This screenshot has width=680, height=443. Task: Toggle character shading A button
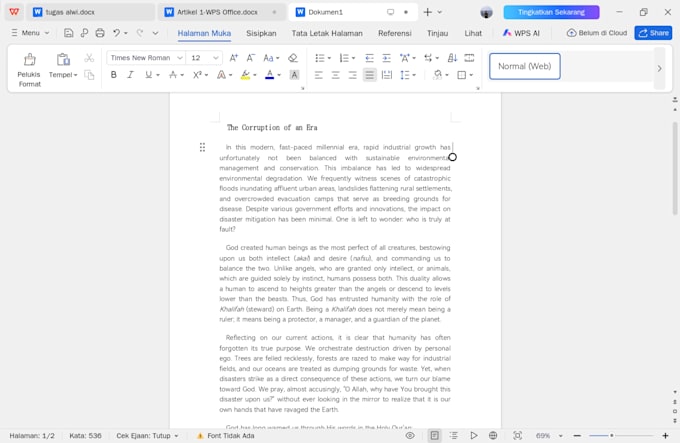(x=294, y=75)
